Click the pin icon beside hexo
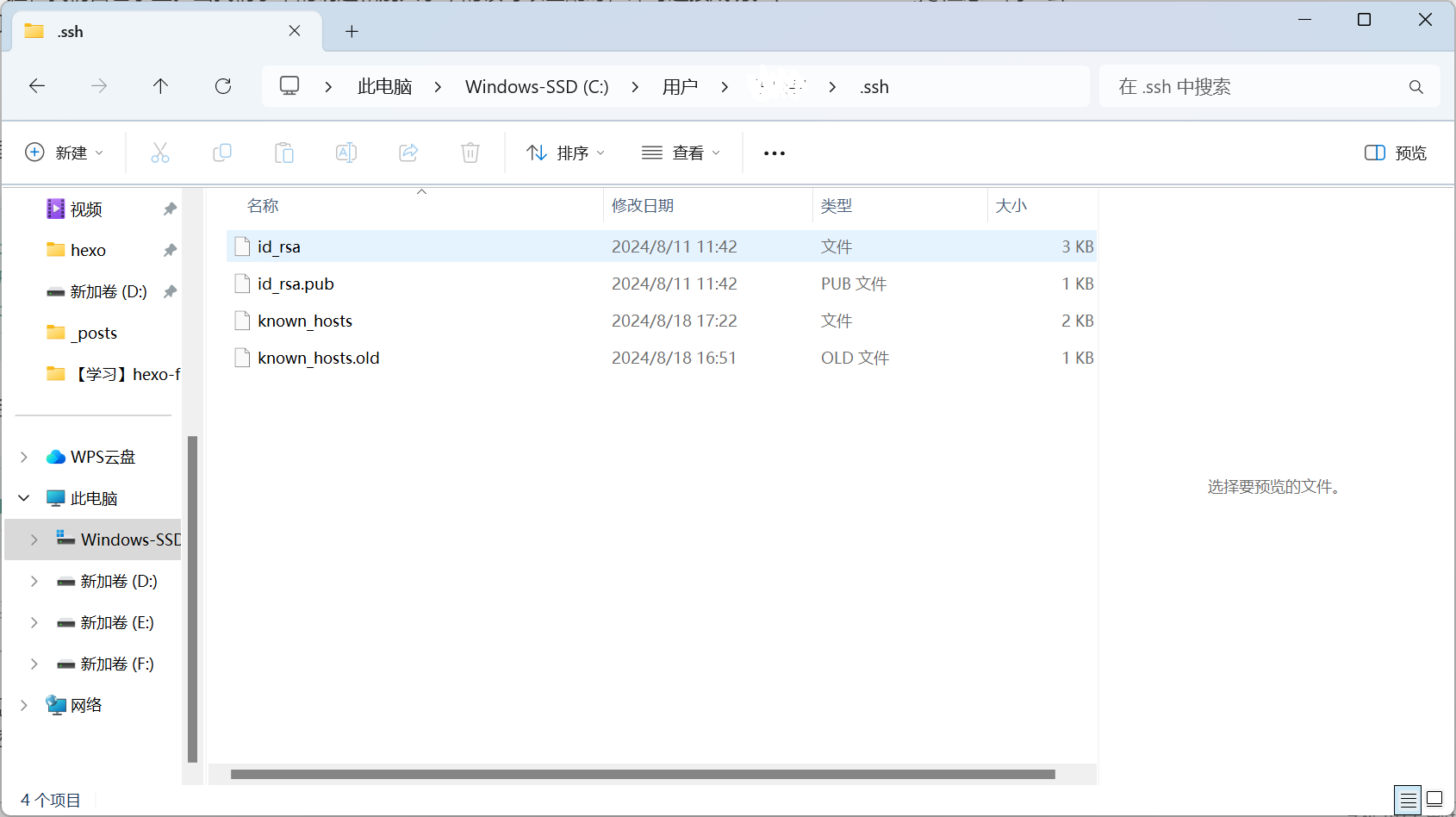The width and height of the screenshot is (1456, 817). point(170,250)
